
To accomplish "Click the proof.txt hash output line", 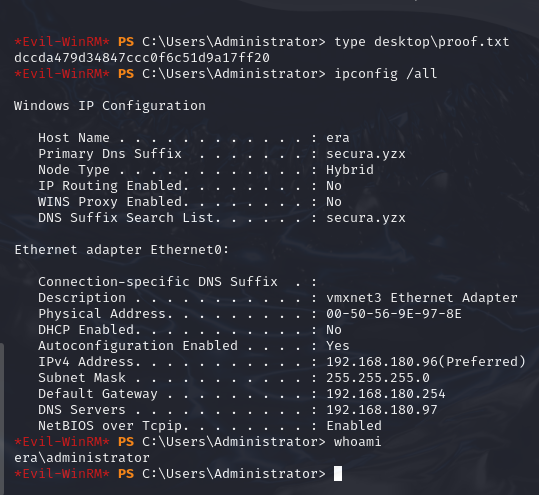I will [142, 58].
